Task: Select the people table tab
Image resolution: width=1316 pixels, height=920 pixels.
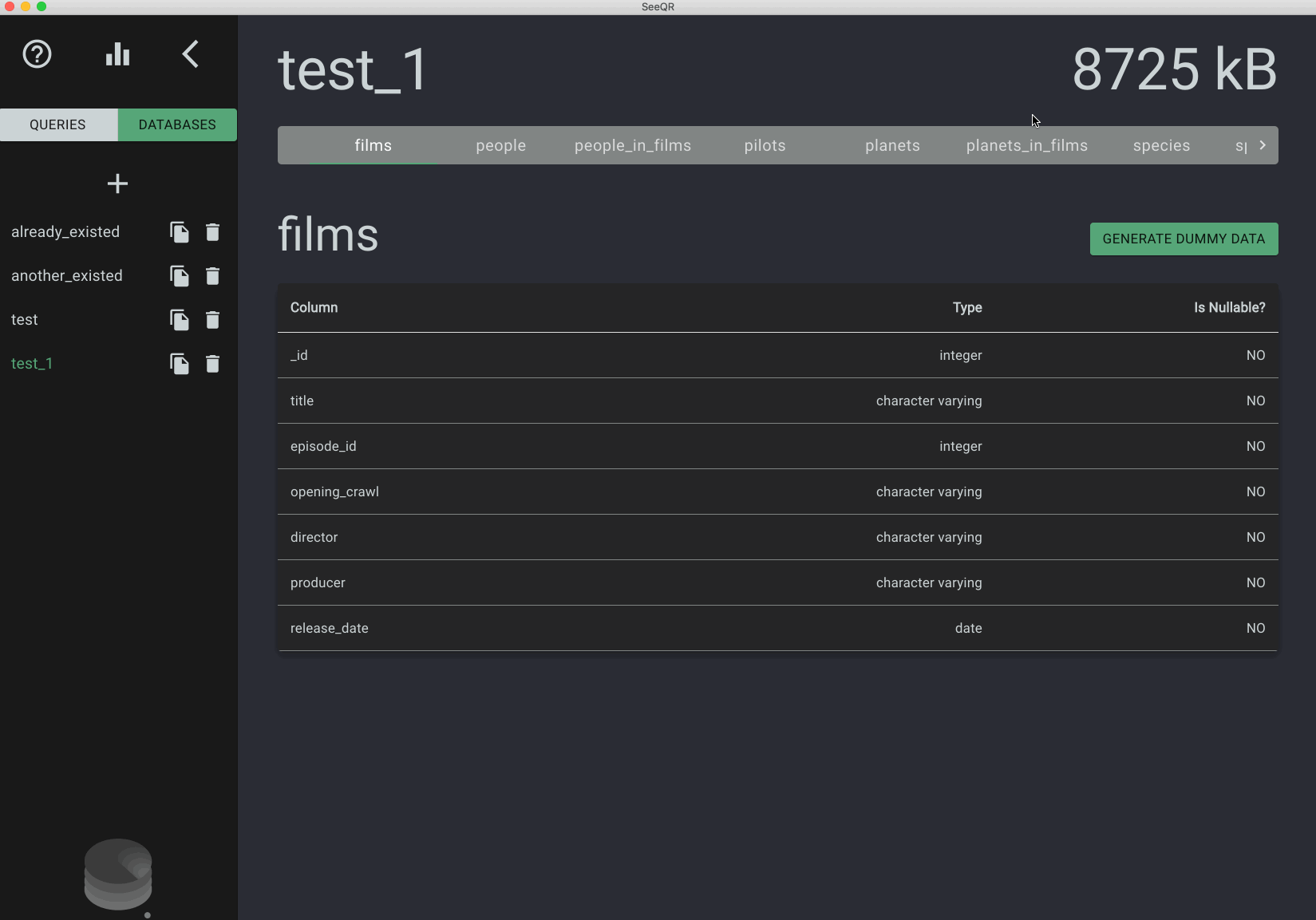Action: point(500,145)
